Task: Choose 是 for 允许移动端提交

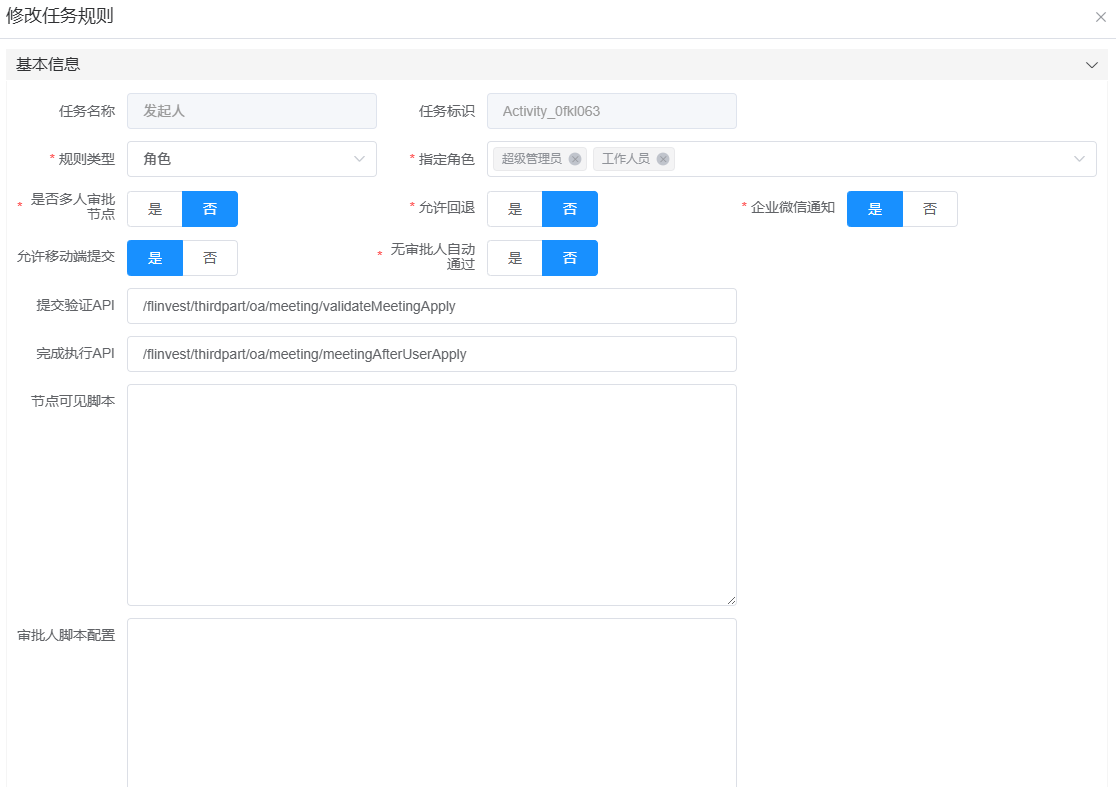Action: [x=155, y=258]
